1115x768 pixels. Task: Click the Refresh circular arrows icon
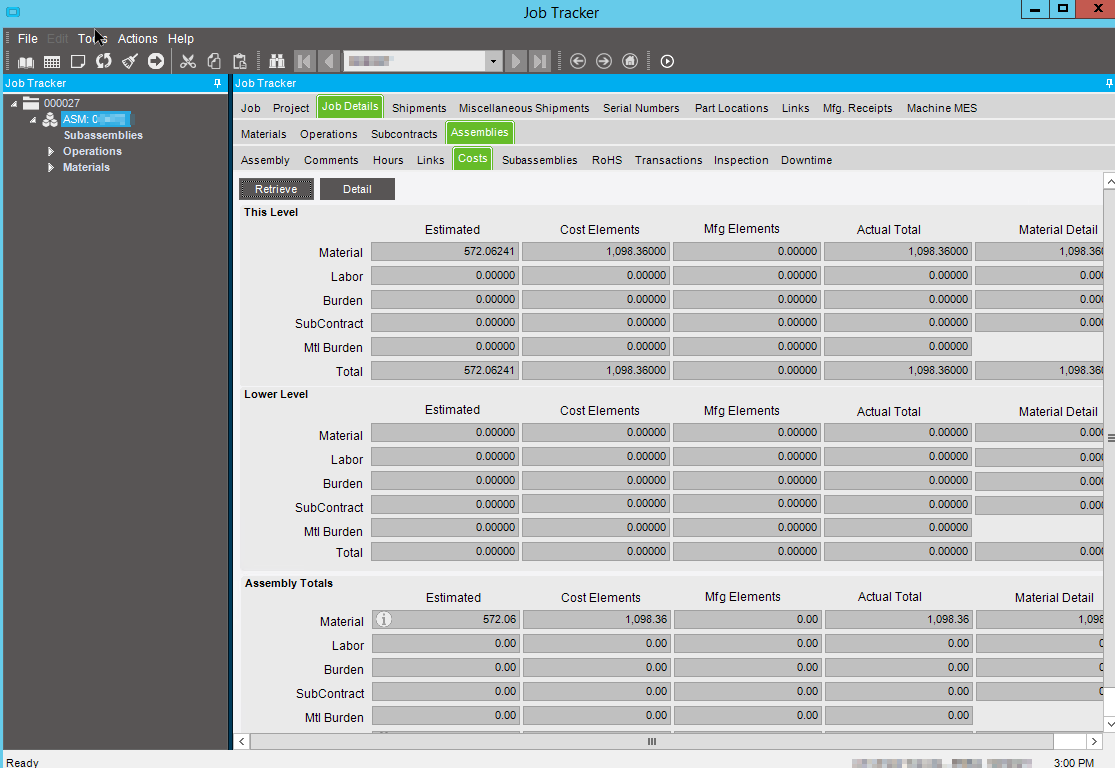104,61
